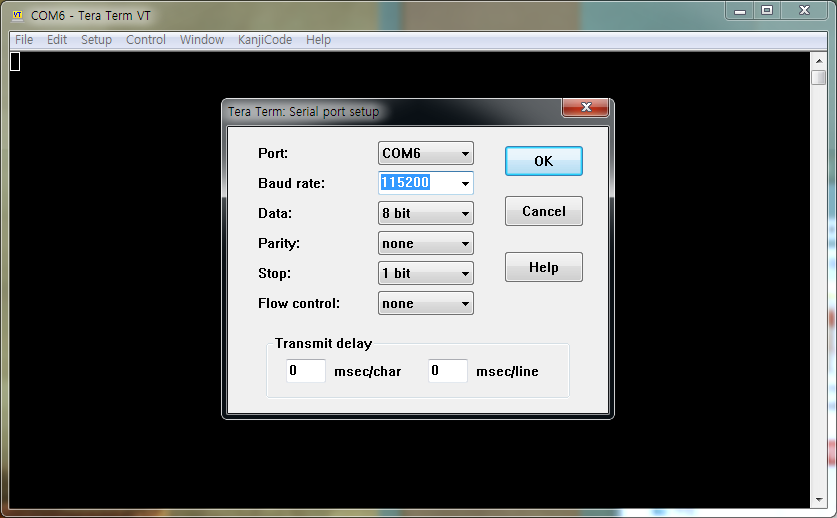Close the Serial port setup dialog

point(586,107)
